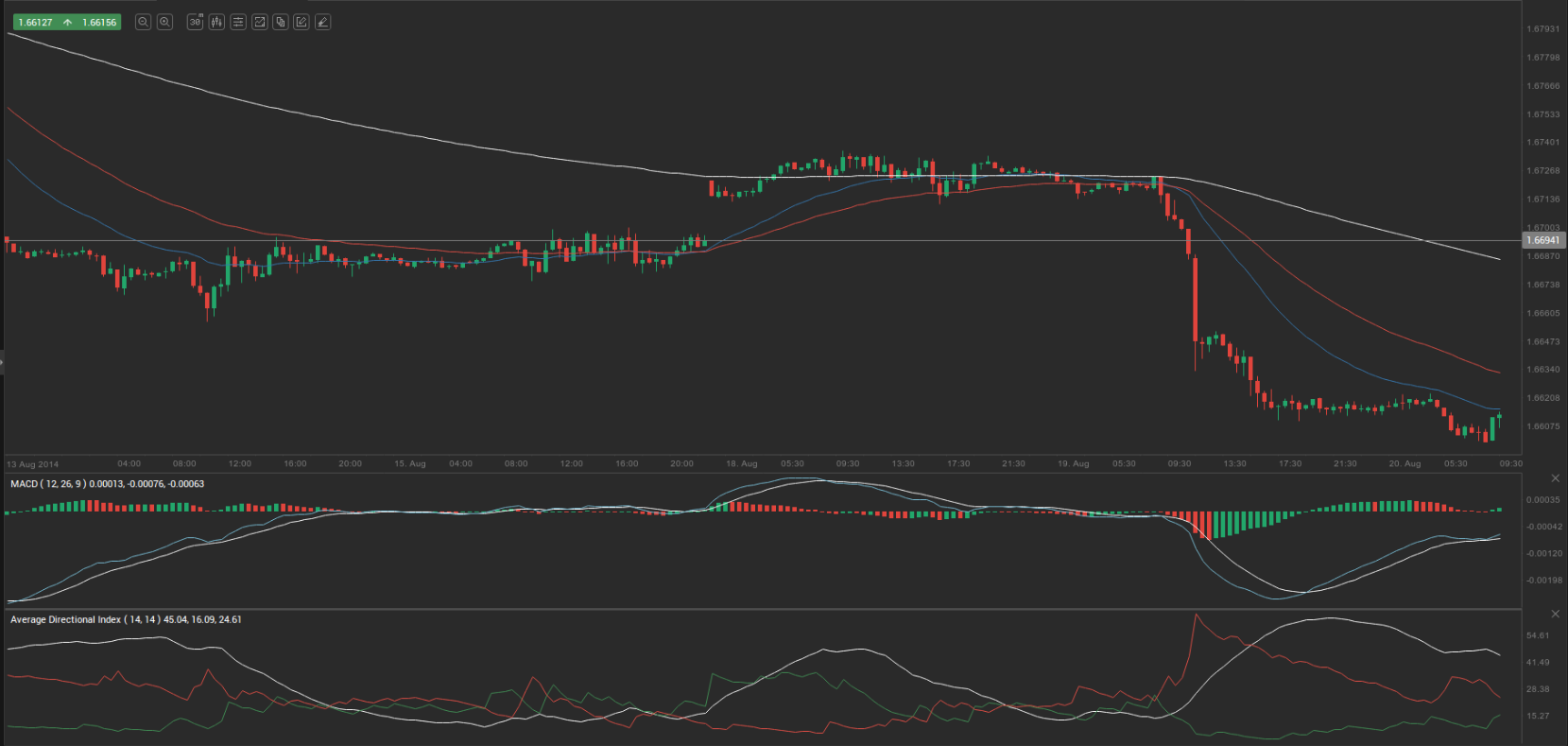Screen dimensions: 1568x746
Task: Close the Average Directional Index panel
Action: 1555,615
